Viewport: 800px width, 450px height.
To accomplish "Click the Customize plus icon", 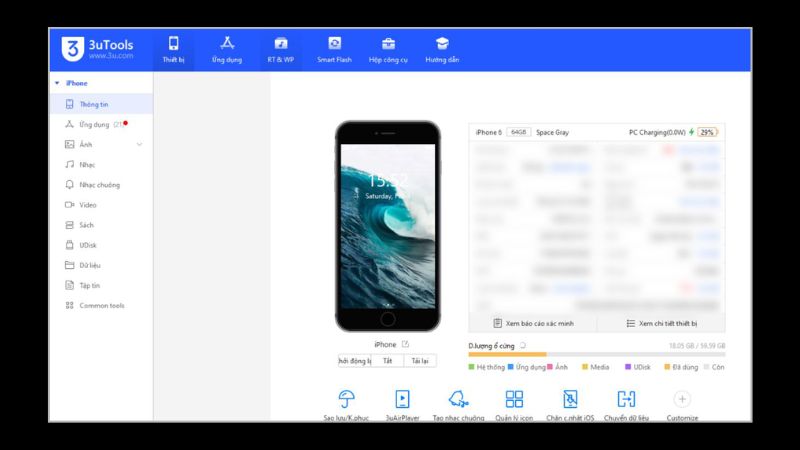I will (x=682, y=399).
